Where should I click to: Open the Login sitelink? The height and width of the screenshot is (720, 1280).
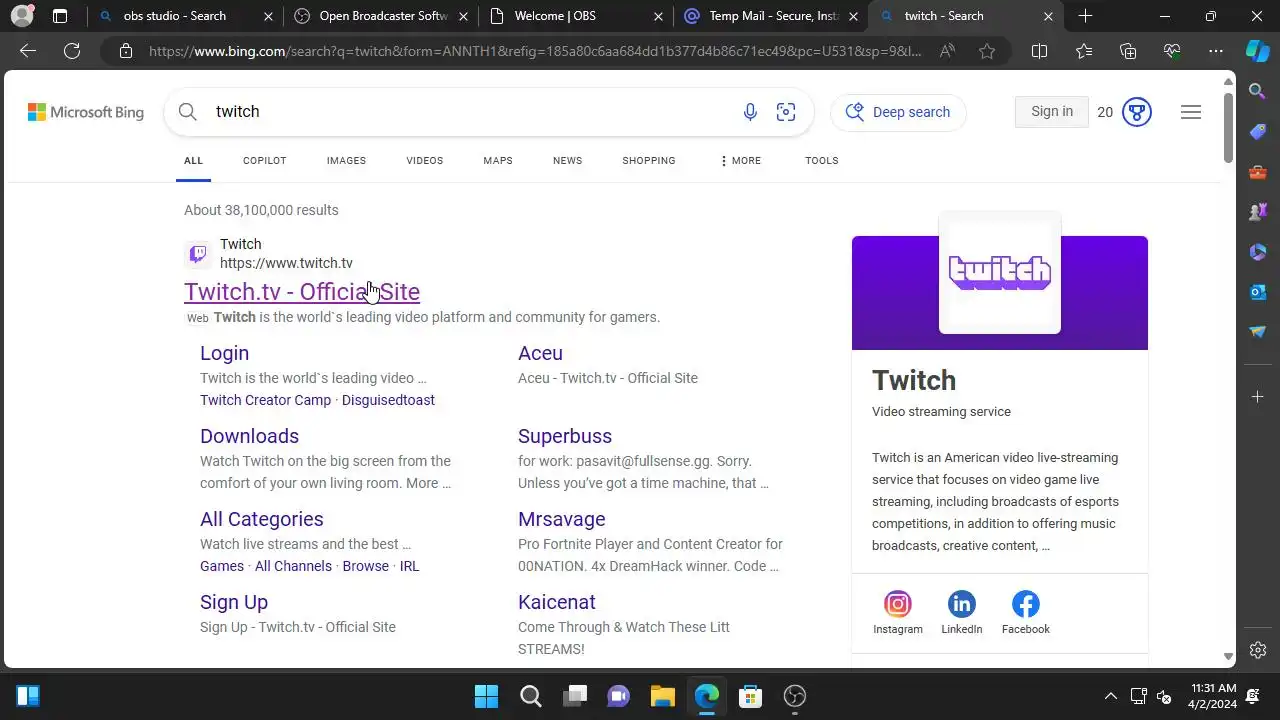point(224,353)
